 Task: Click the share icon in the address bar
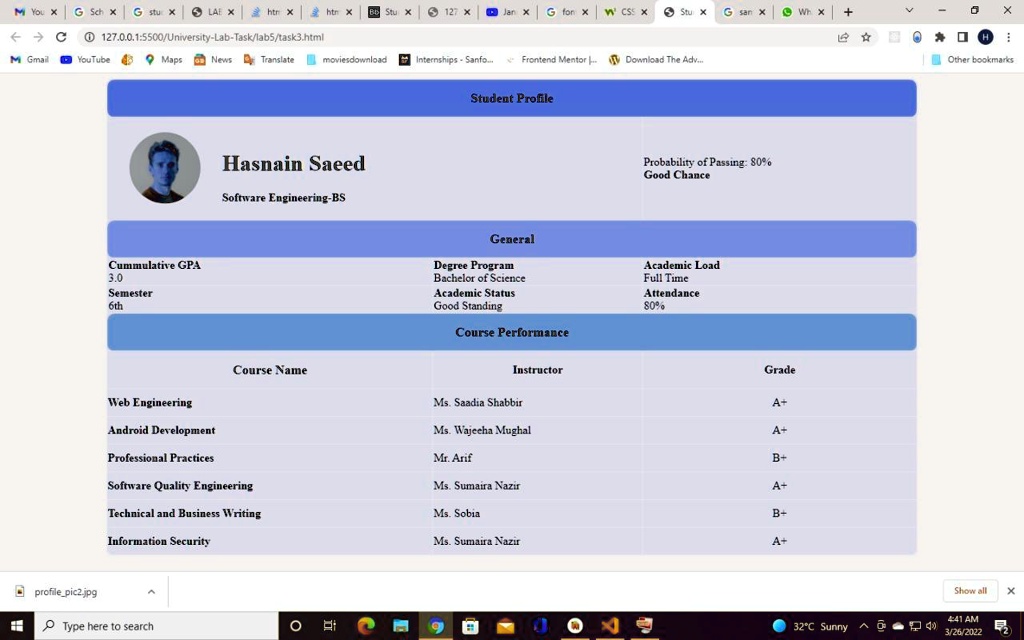(843, 36)
